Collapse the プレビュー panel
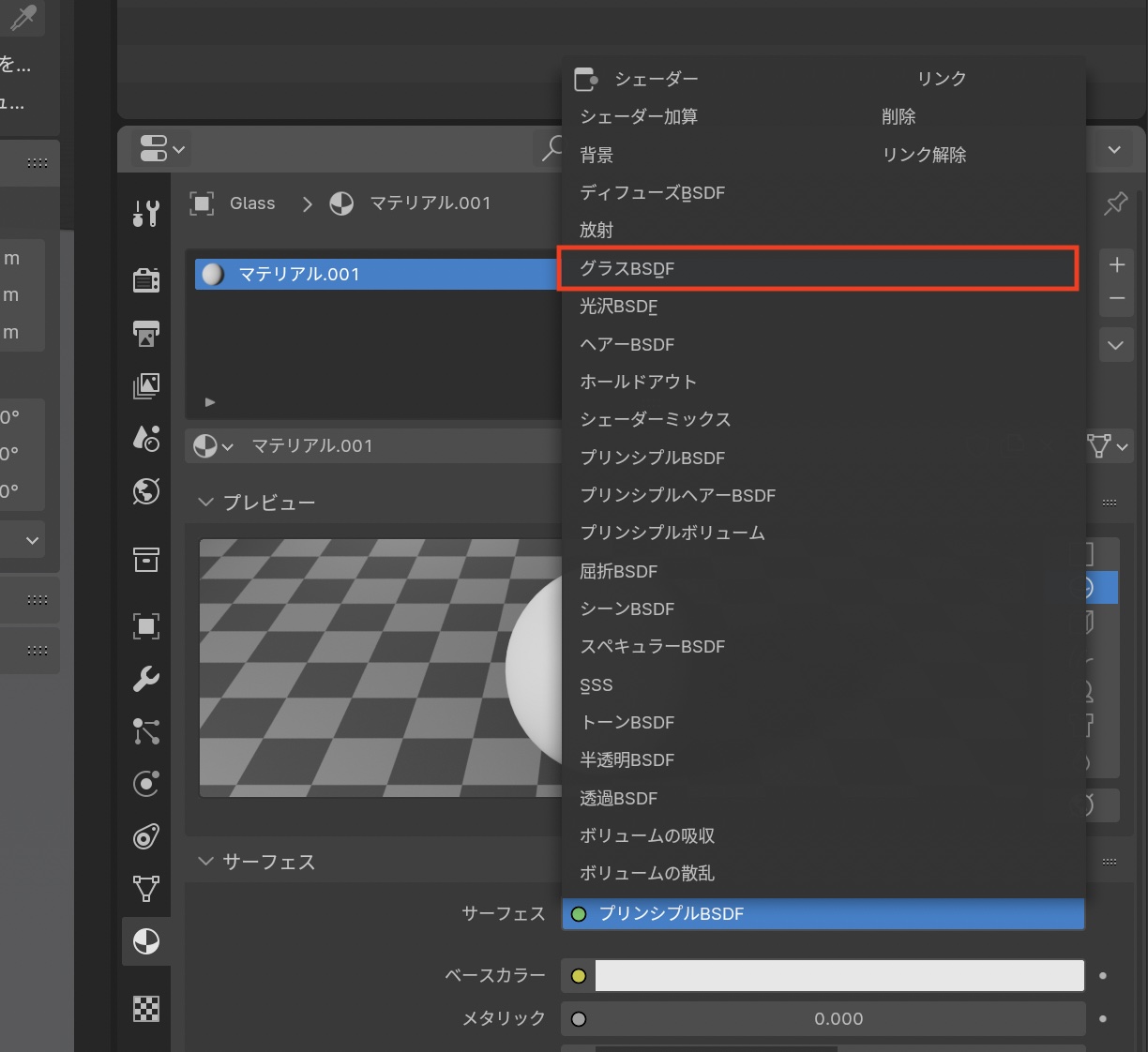This screenshot has height=1052, width=1148. coord(206,503)
